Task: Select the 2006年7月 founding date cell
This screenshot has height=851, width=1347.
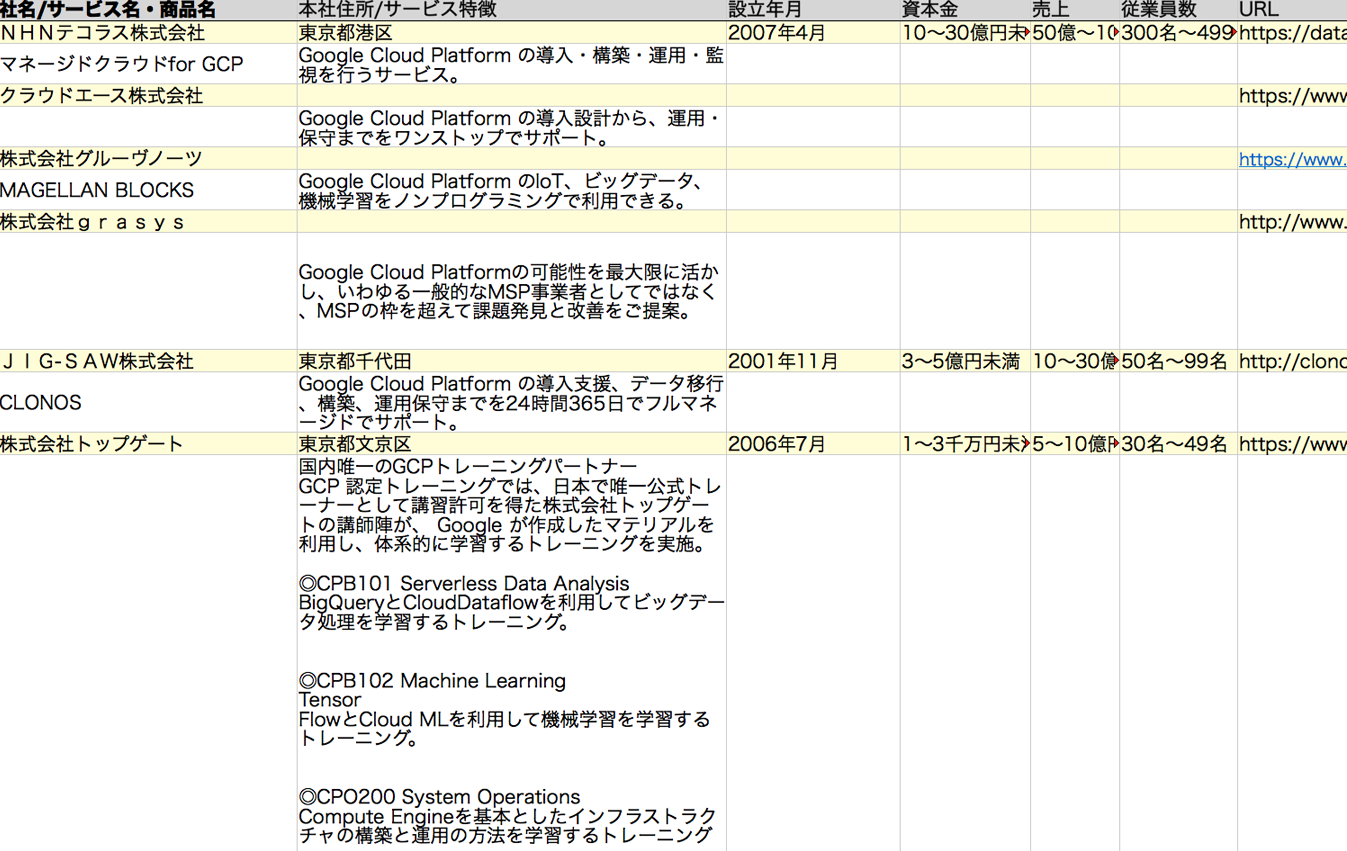Action: [813, 444]
